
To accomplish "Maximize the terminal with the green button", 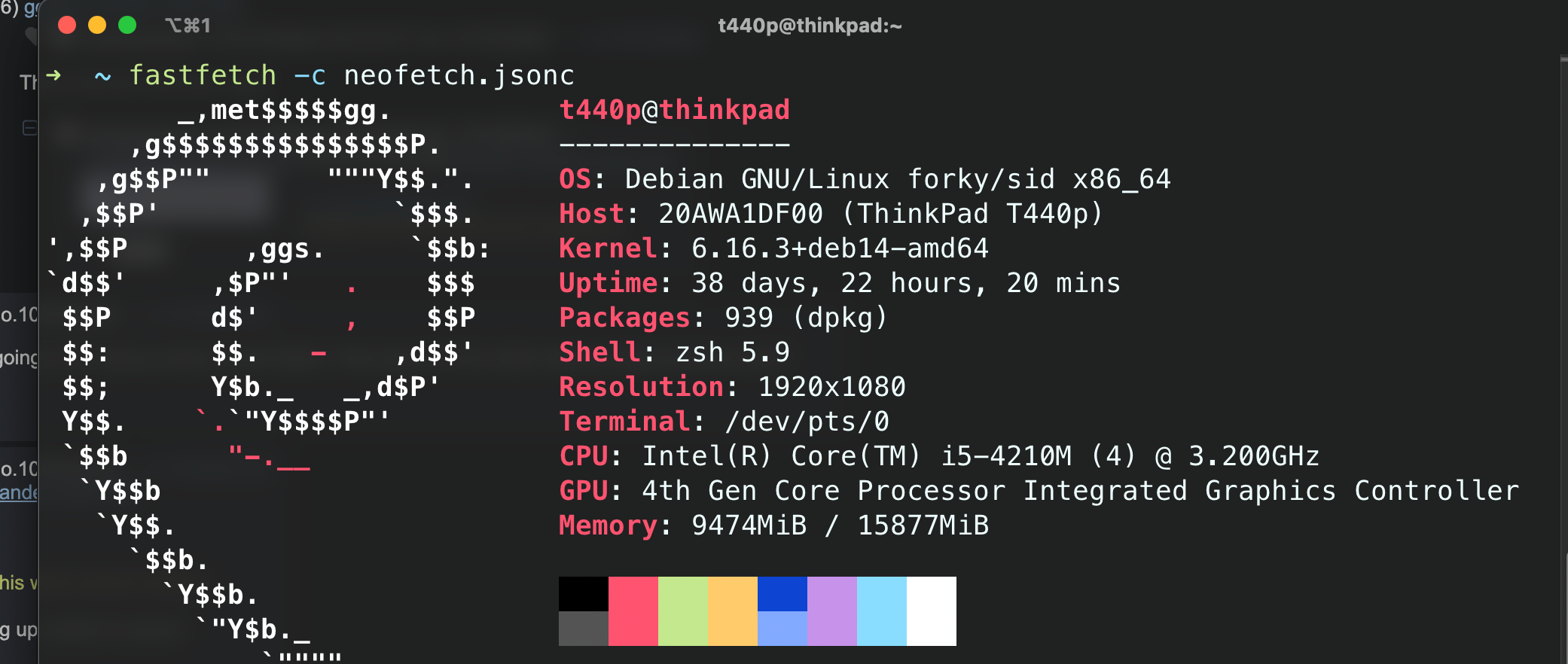I will [x=127, y=26].
